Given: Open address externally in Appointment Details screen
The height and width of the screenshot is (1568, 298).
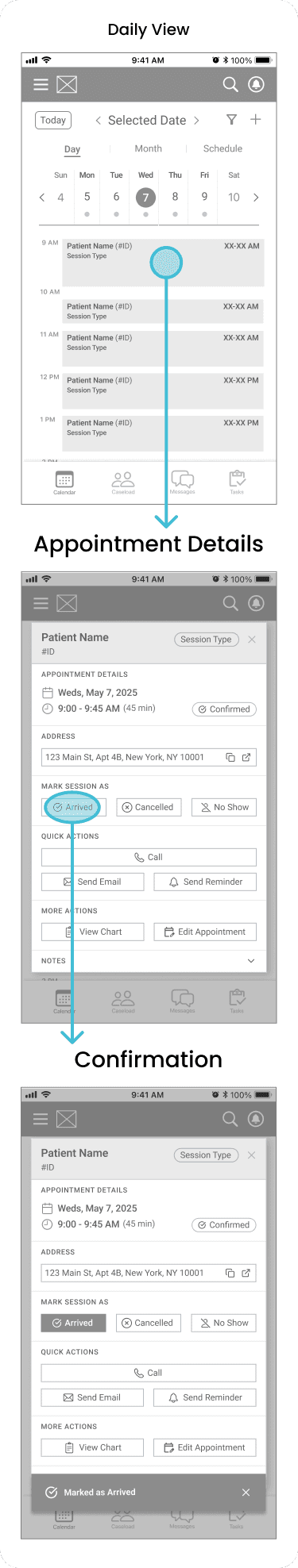Looking at the screenshot, I should pos(246,757).
